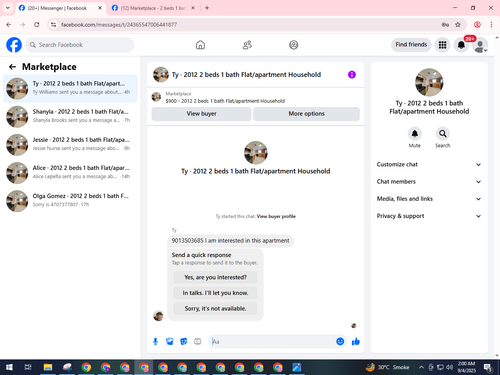Expand the Media, files and links section
The image size is (500, 375).
pyautogui.click(x=429, y=199)
